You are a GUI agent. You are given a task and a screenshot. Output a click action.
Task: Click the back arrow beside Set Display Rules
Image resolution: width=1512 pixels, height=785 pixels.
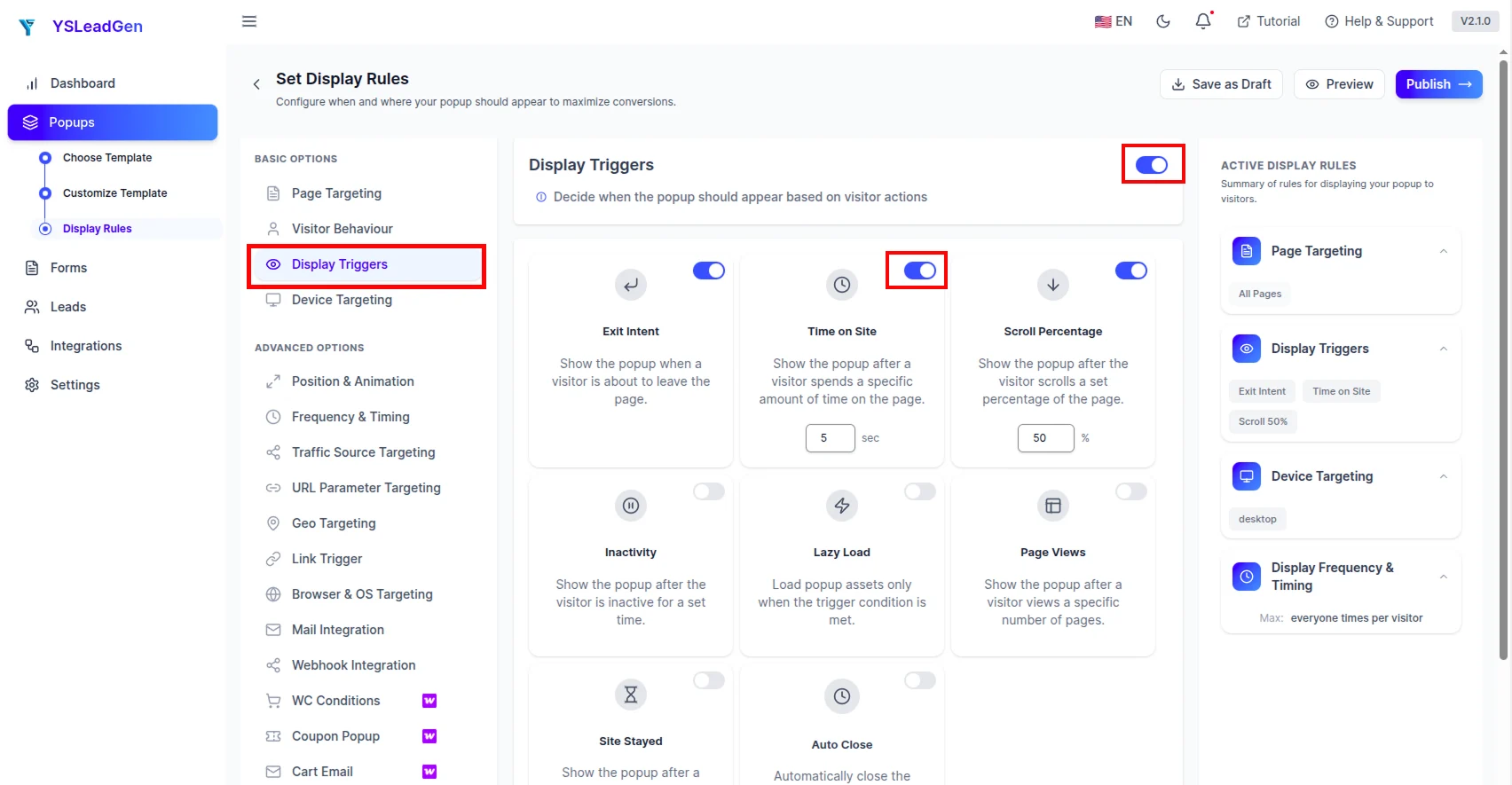tap(256, 84)
